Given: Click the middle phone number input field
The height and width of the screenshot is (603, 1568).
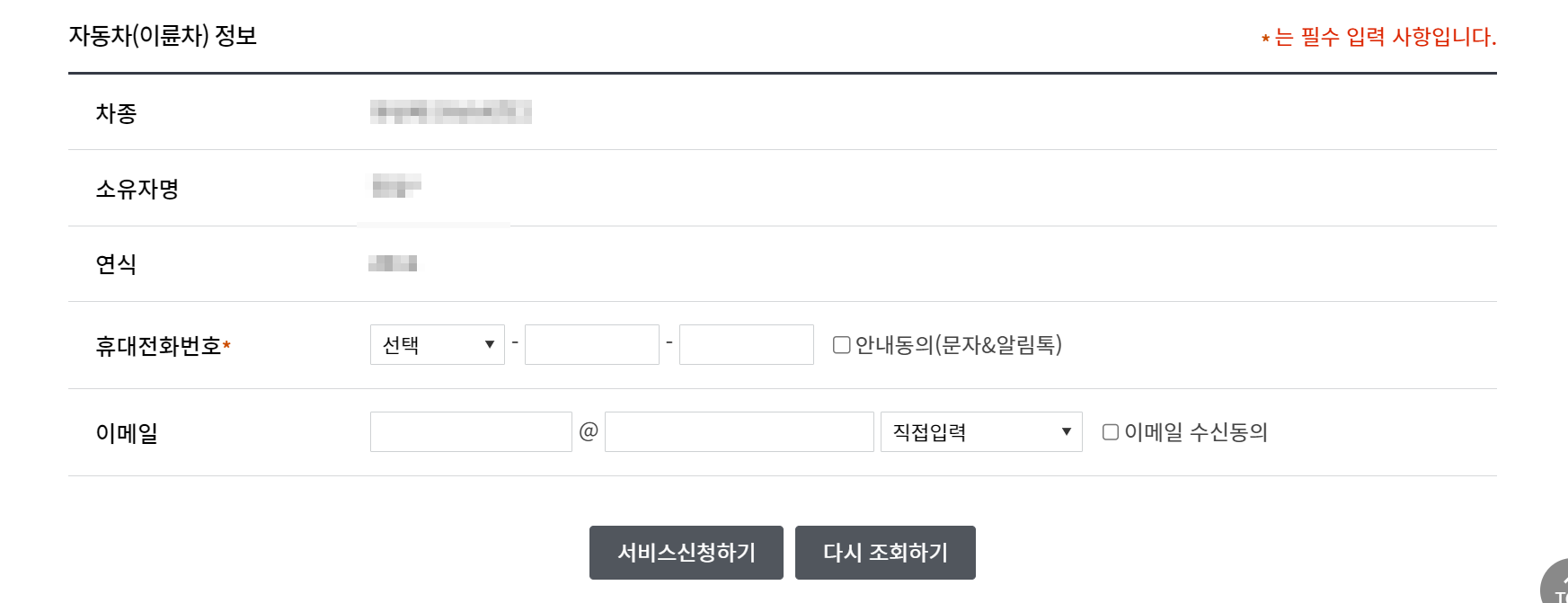Looking at the screenshot, I should coord(591,344).
